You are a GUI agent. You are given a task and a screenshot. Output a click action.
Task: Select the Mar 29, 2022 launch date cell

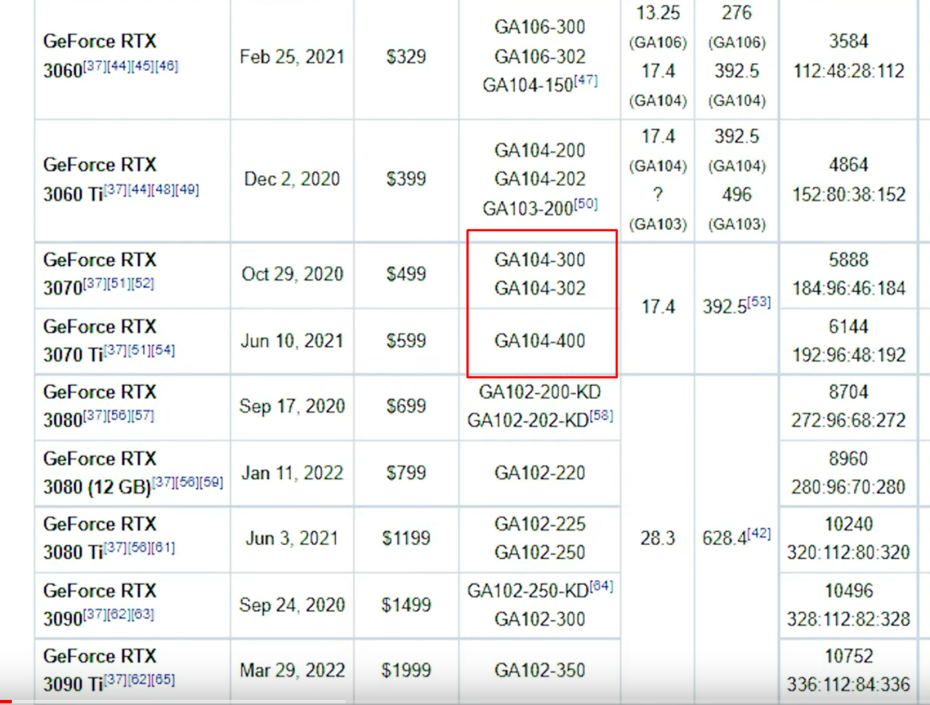pos(292,671)
